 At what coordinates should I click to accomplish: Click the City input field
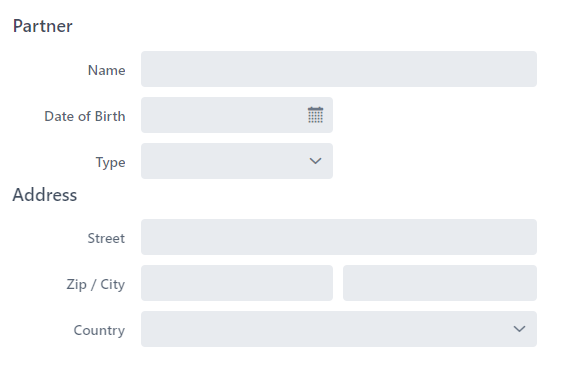click(x=440, y=283)
